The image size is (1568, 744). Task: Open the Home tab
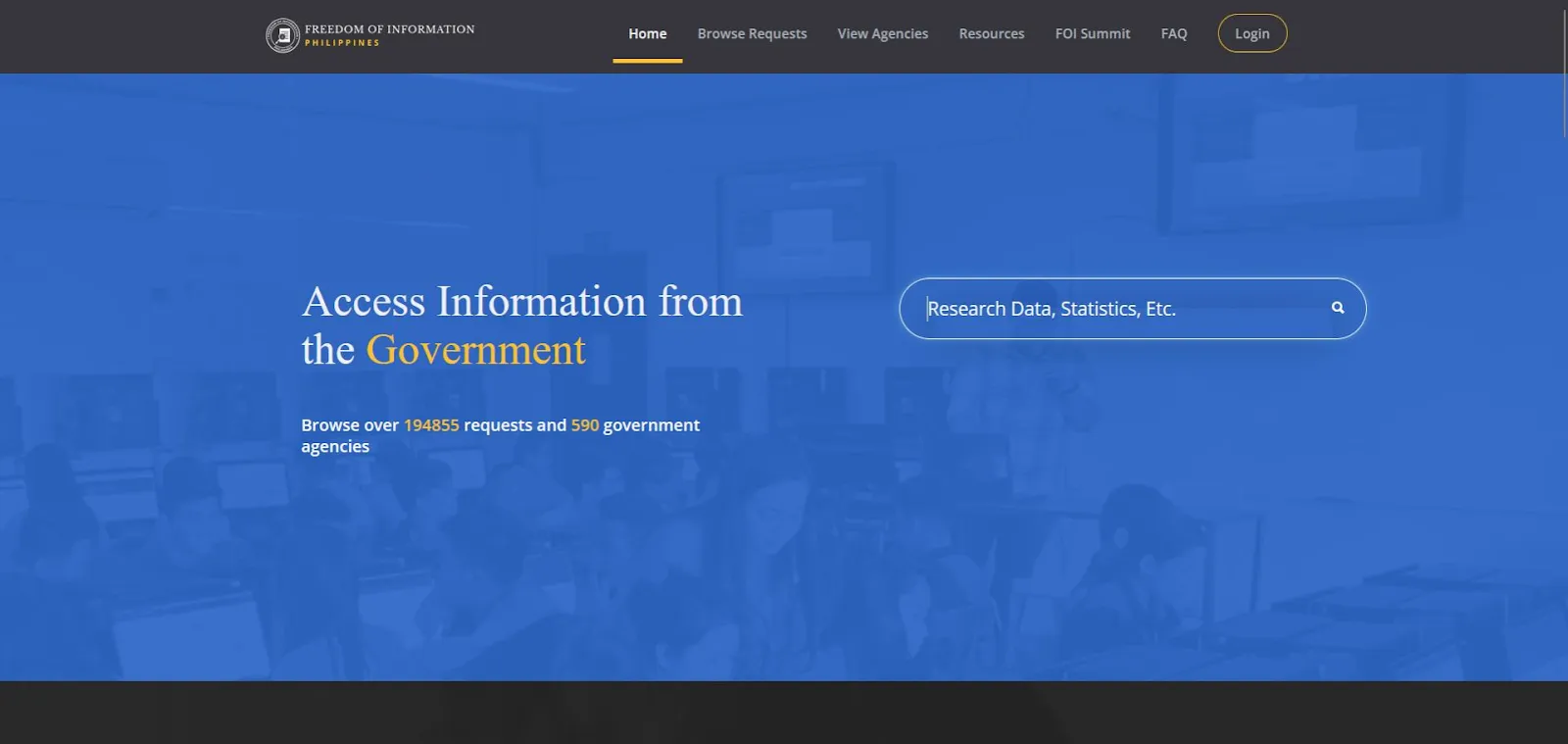[x=647, y=34]
